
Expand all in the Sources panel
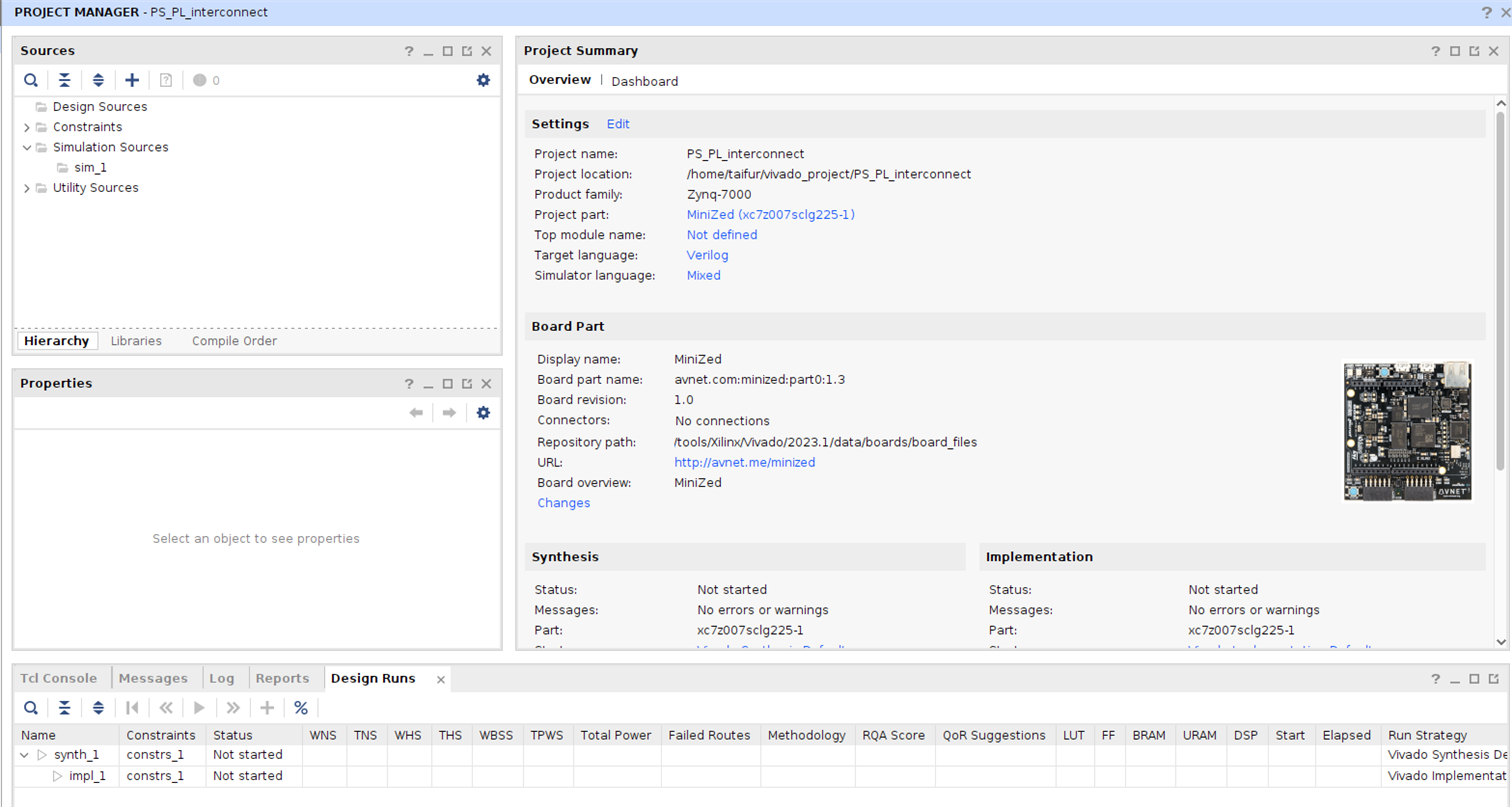[98, 80]
